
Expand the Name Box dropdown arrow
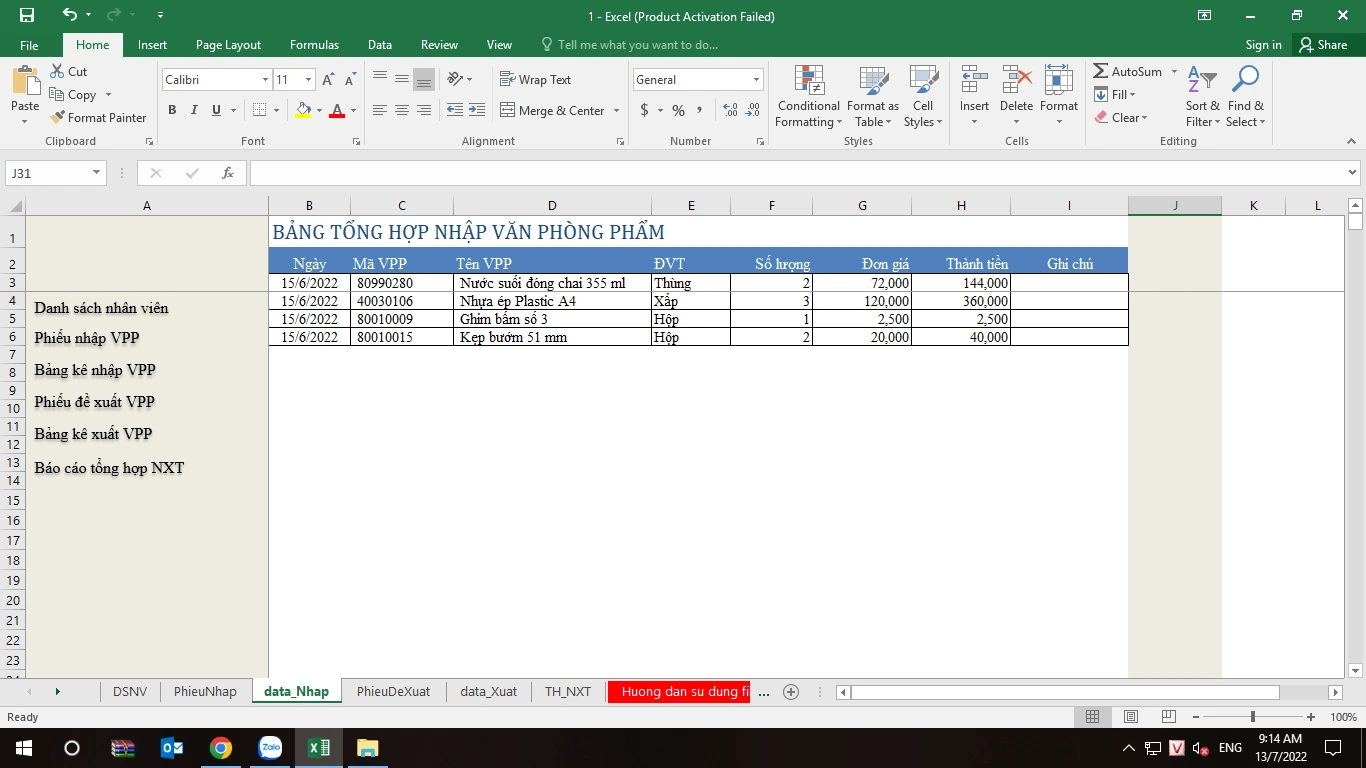[97, 173]
